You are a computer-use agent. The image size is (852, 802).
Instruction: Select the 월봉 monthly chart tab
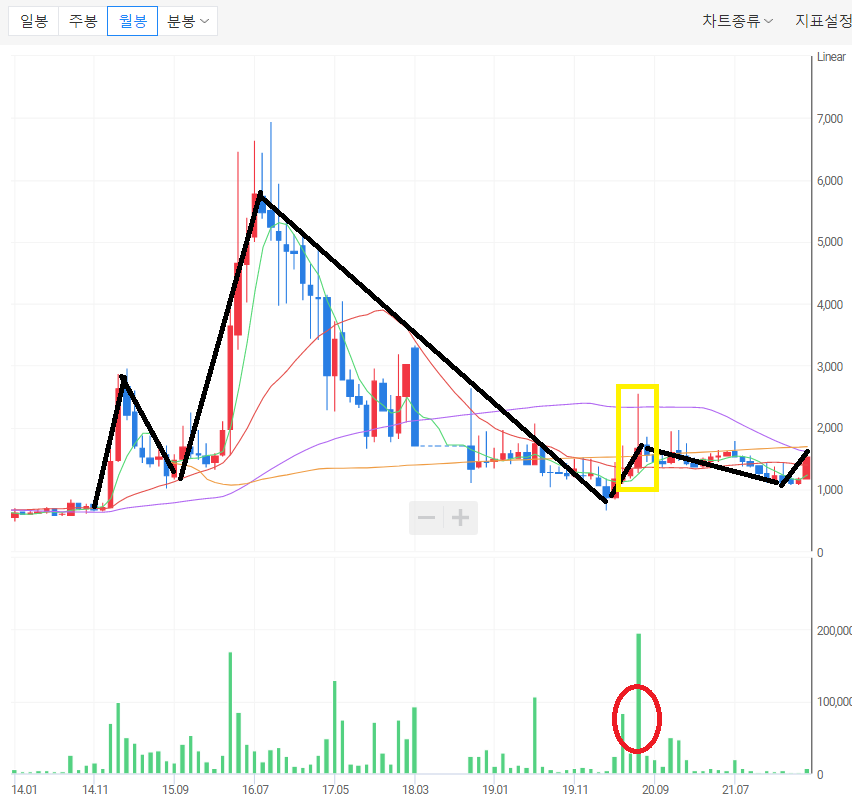click(133, 21)
